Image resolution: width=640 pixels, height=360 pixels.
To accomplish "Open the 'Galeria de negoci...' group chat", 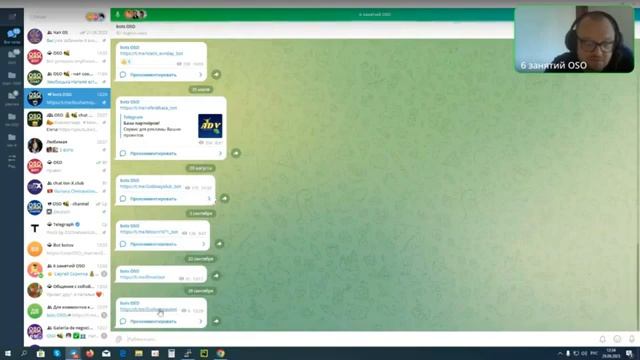I will 67,332.
